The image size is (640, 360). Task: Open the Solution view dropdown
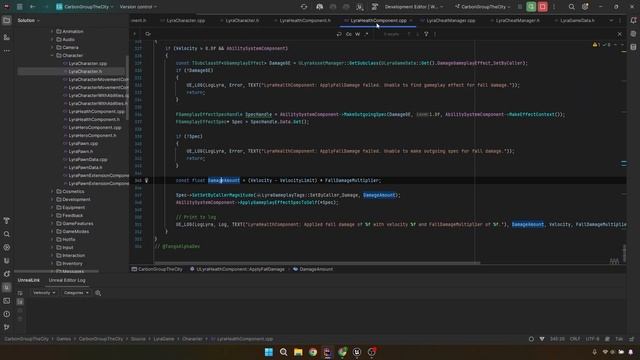coord(29,20)
